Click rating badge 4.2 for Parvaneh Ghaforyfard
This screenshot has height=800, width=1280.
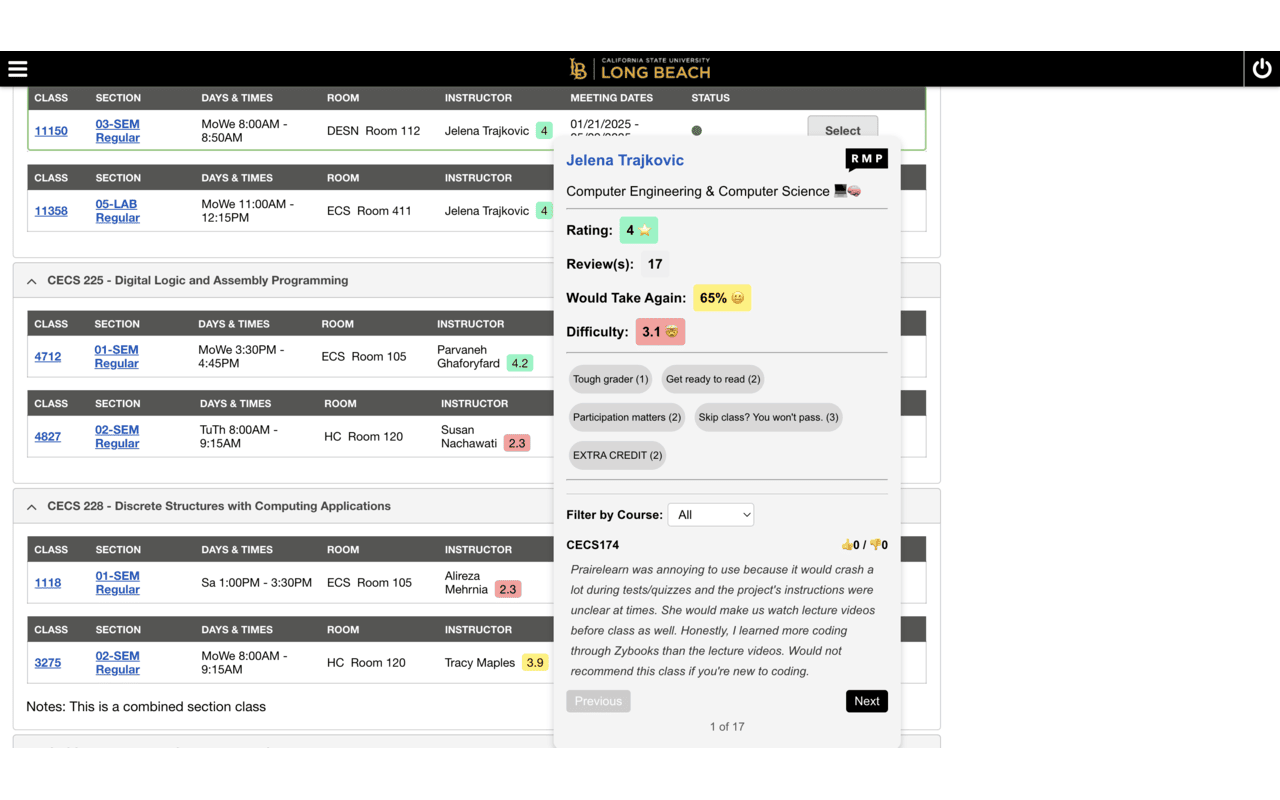point(520,363)
